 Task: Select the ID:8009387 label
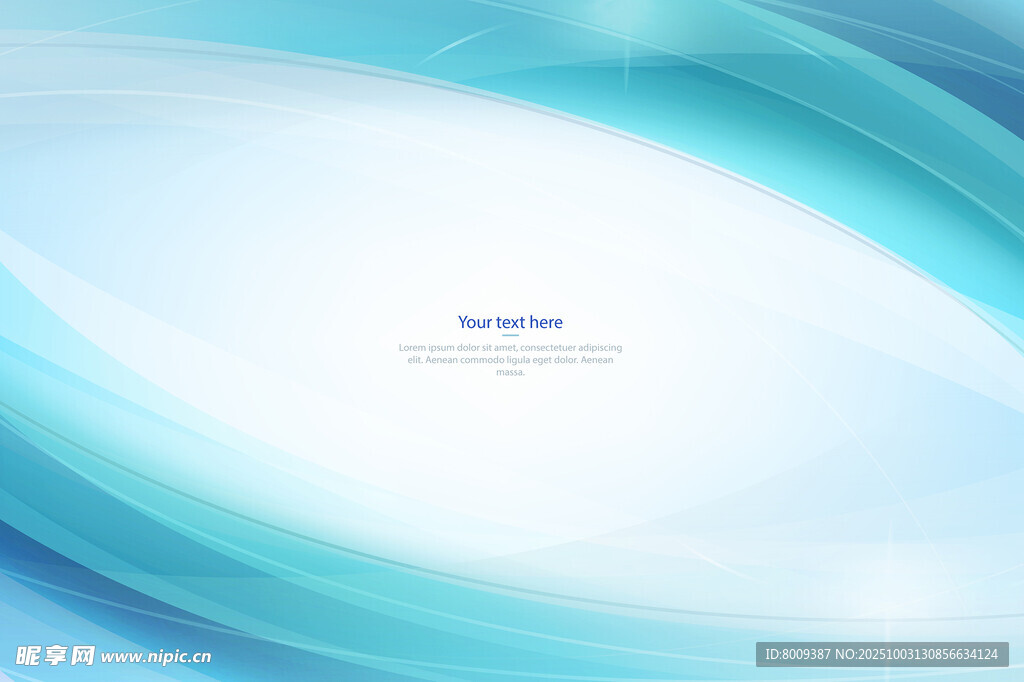798,654
